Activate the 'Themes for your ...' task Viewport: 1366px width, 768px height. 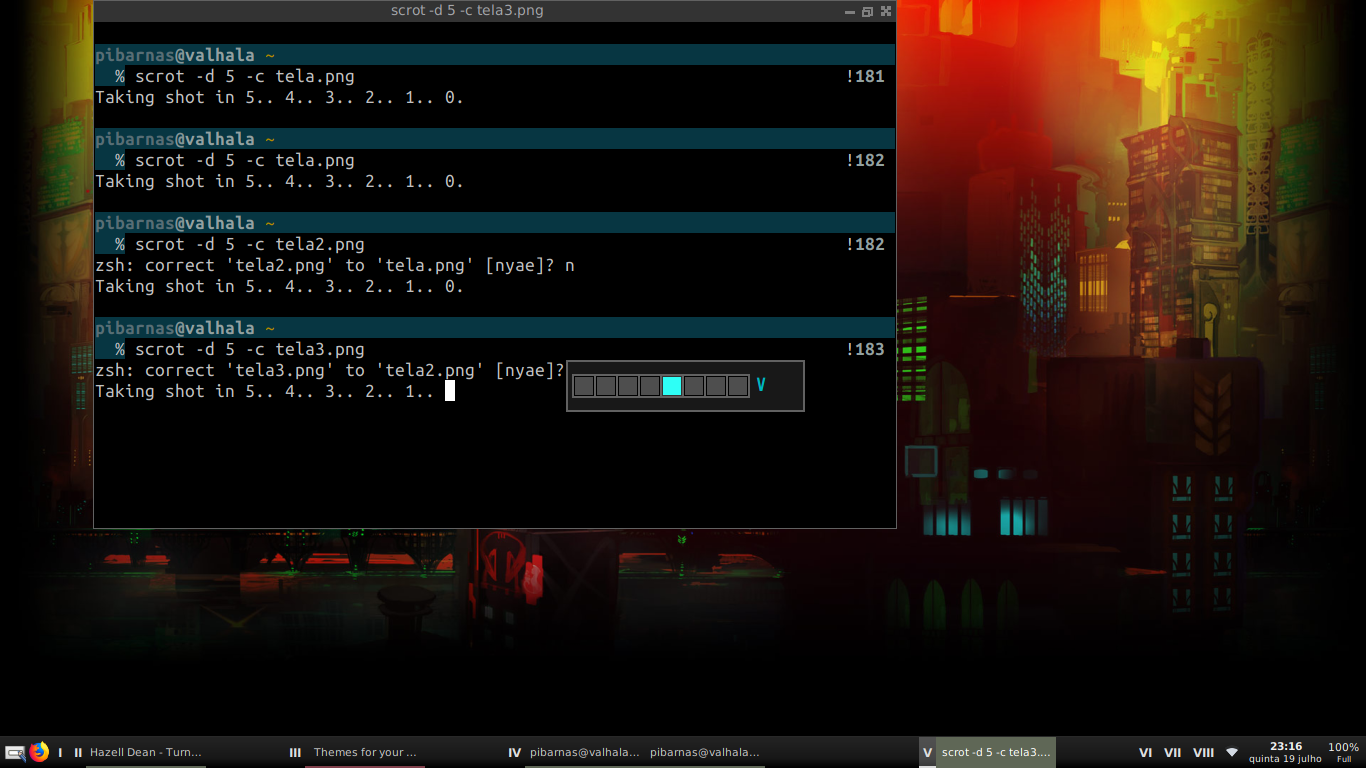coord(365,753)
